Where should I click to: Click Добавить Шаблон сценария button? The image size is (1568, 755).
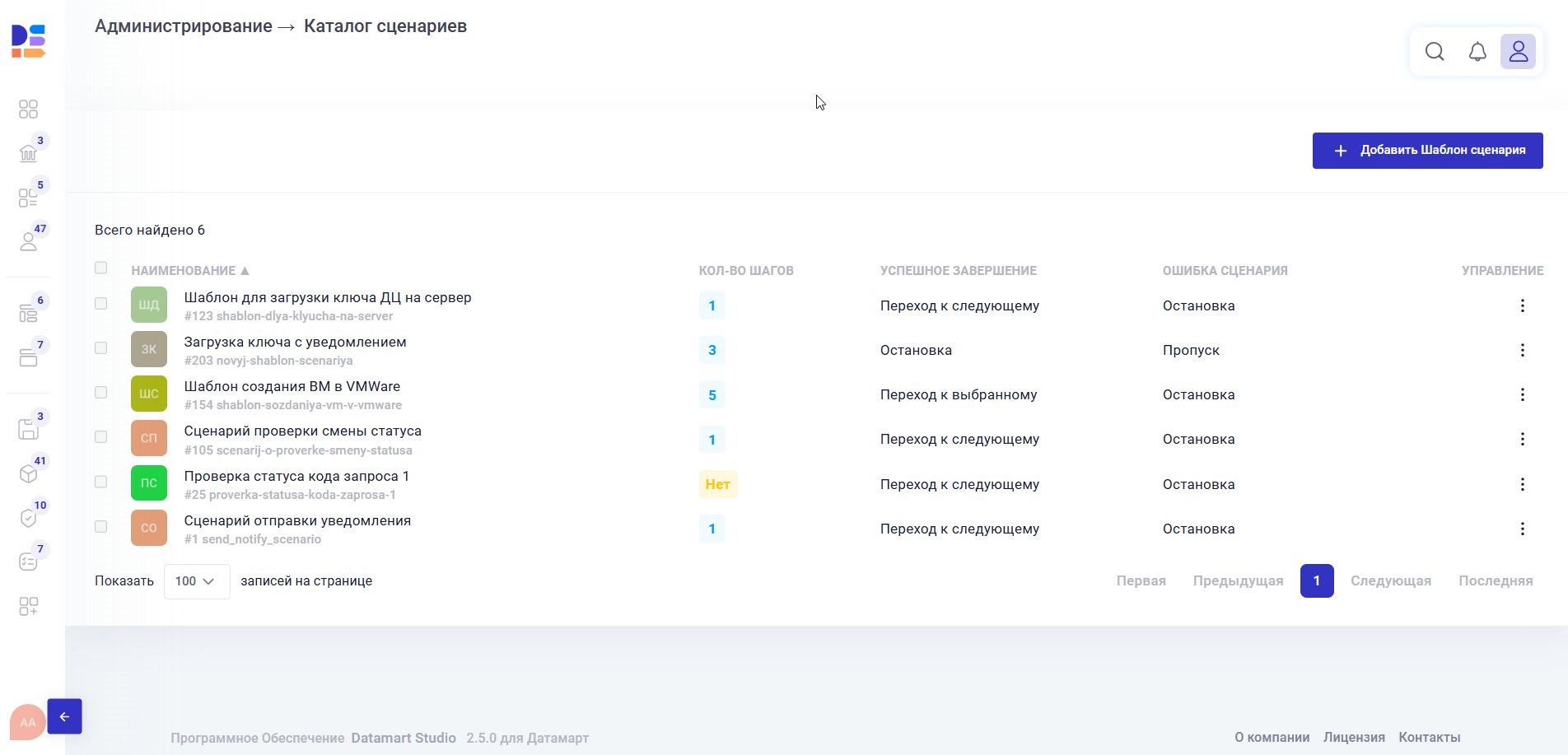(1427, 151)
